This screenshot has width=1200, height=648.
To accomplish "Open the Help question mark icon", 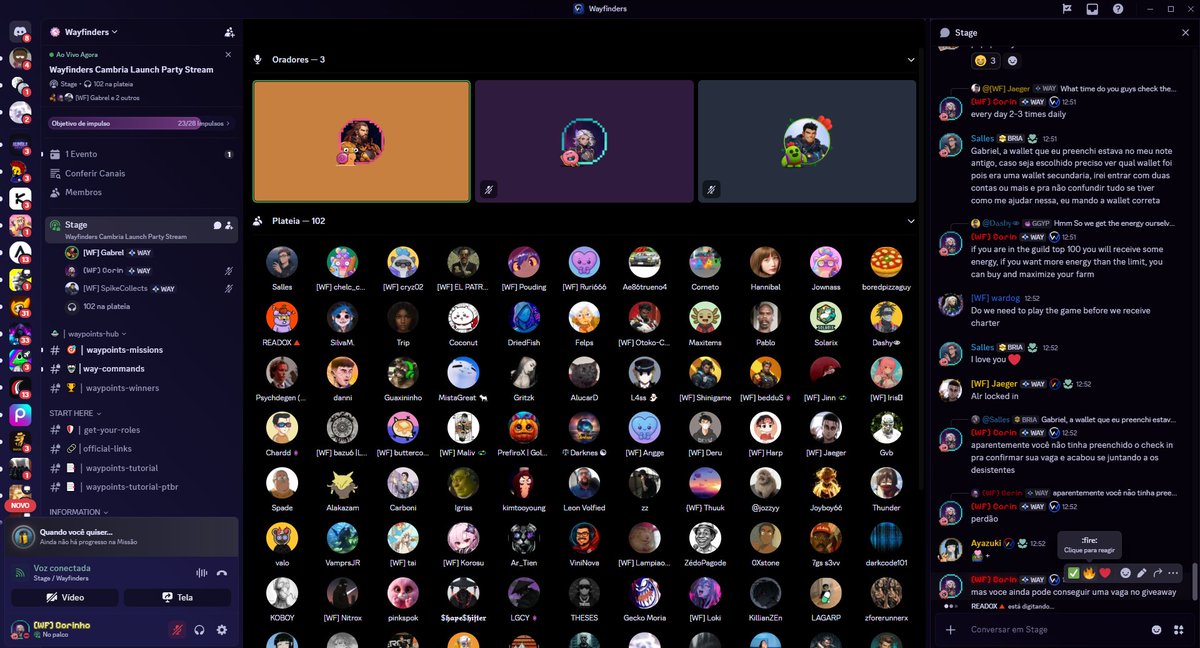I will (x=1117, y=9).
